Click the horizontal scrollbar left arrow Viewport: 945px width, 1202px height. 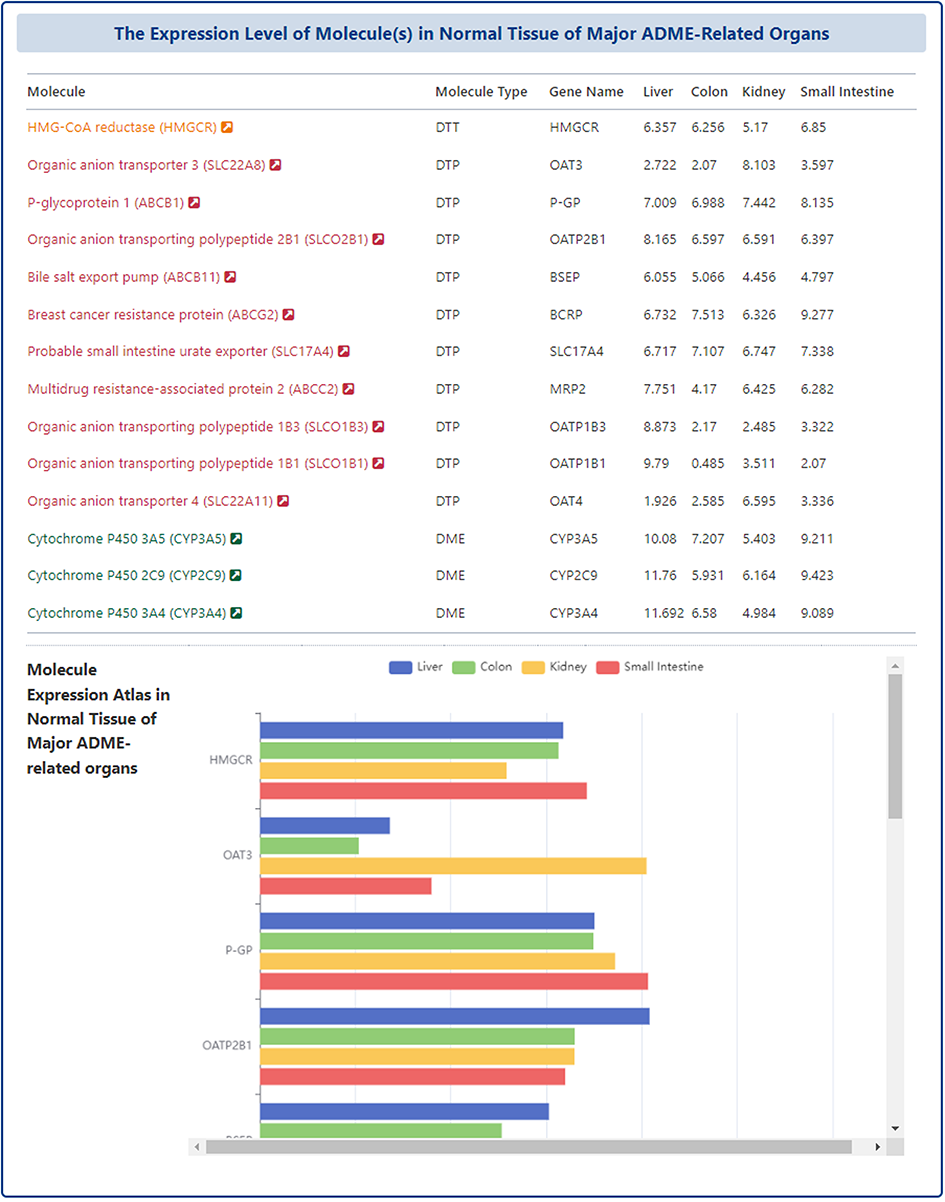[197, 1146]
